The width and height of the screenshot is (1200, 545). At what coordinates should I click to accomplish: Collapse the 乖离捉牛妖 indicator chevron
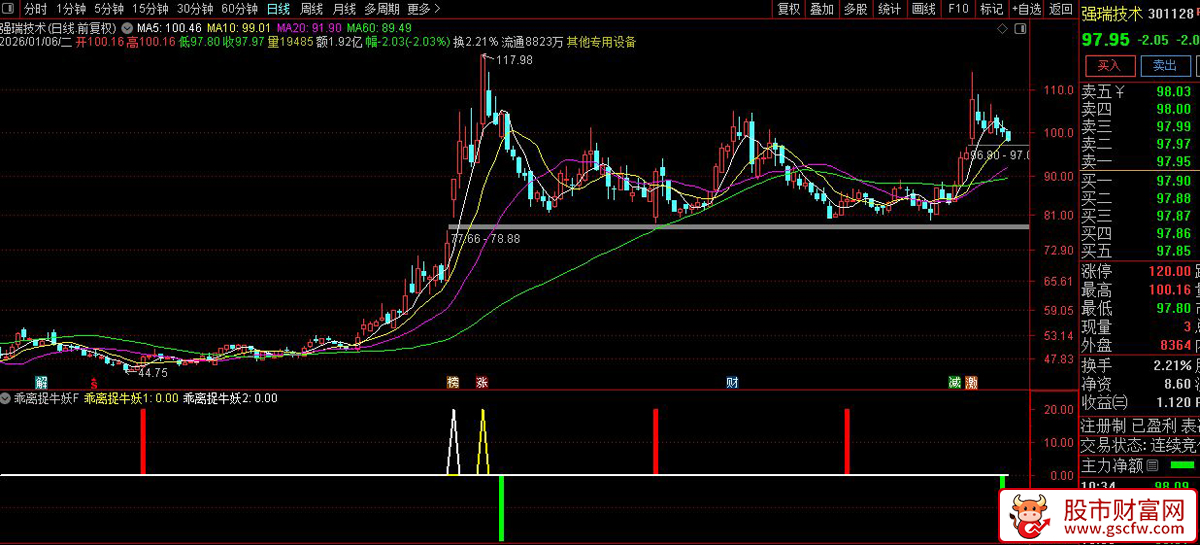pos(6,397)
